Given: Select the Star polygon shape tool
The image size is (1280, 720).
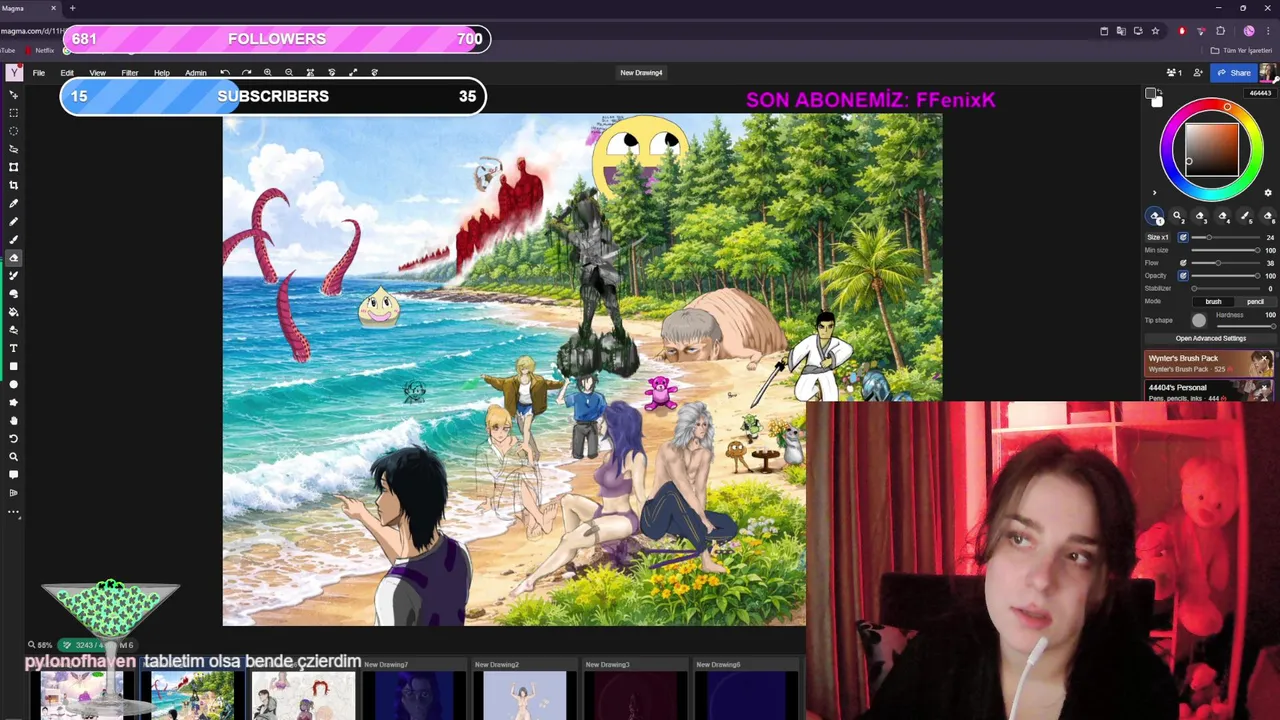Looking at the screenshot, I should pos(14,402).
